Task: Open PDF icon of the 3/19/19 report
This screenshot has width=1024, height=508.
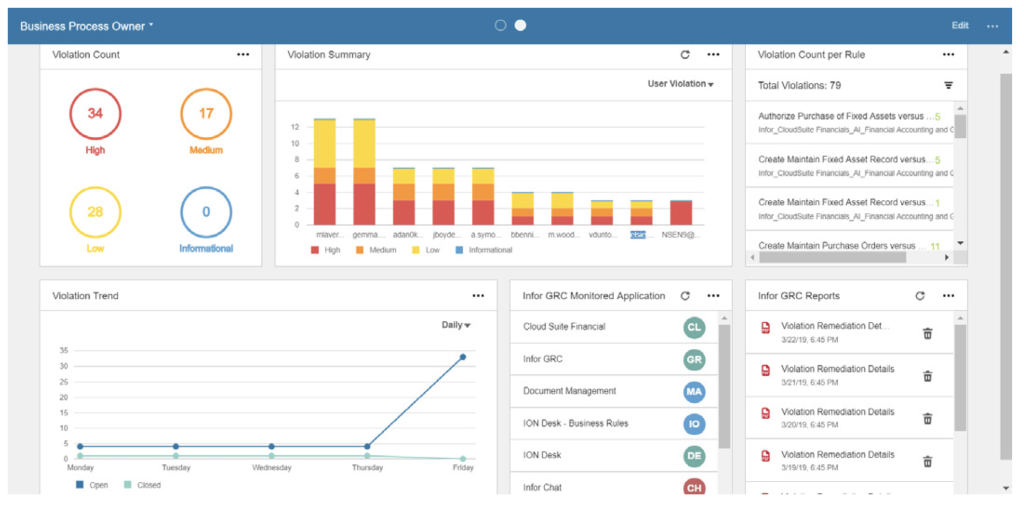Action: 765,456
